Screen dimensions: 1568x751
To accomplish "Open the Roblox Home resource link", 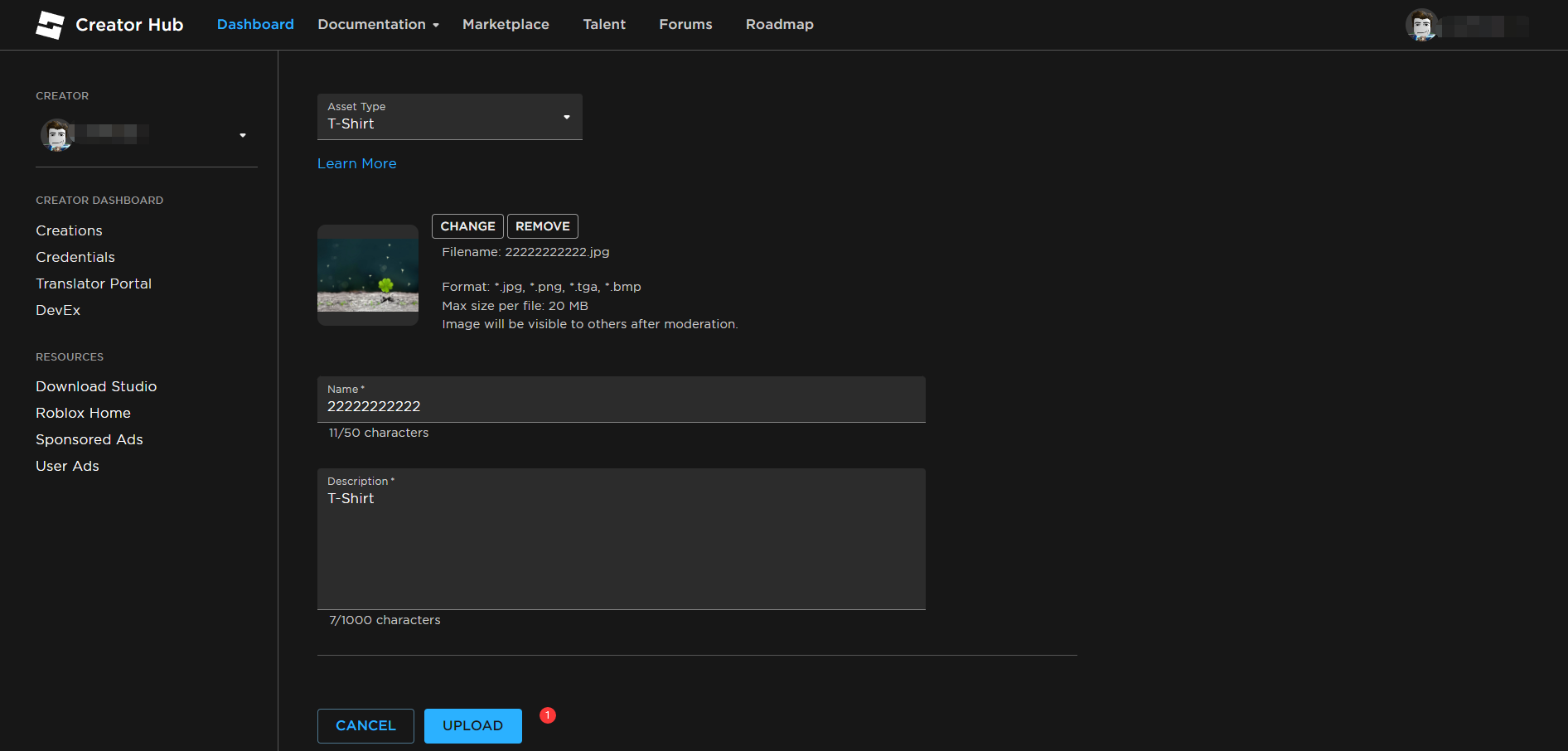I will (x=83, y=413).
